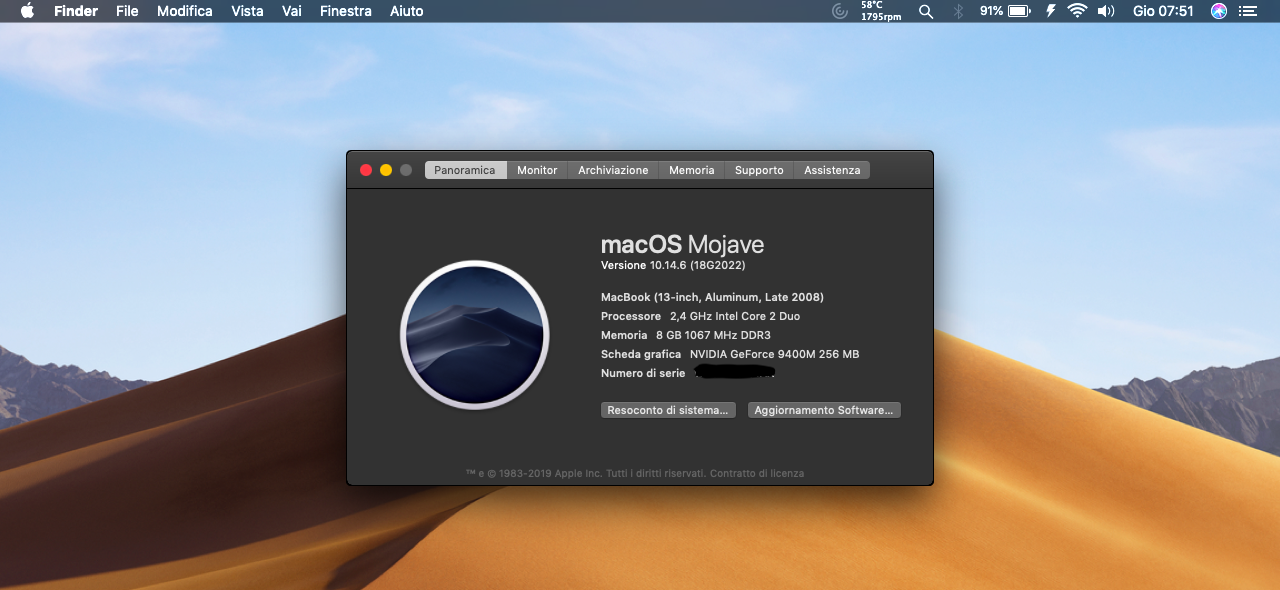
Task: Open the File menu
Action: point(127,11)
